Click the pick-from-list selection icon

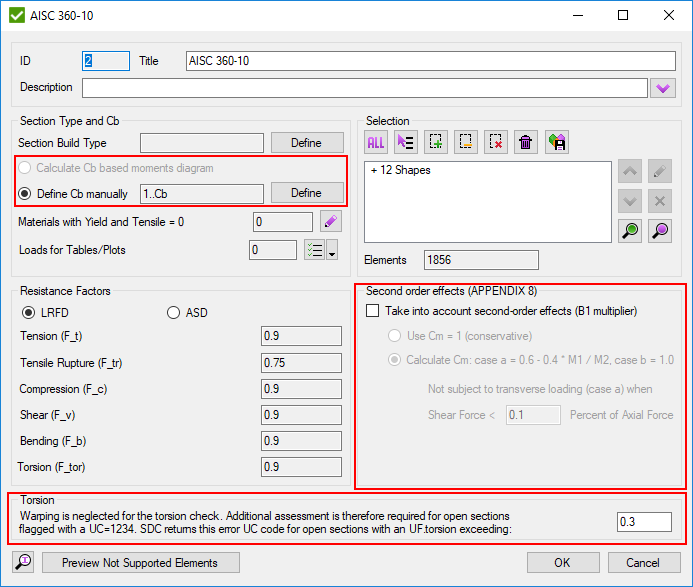click(x=406, y=142)
